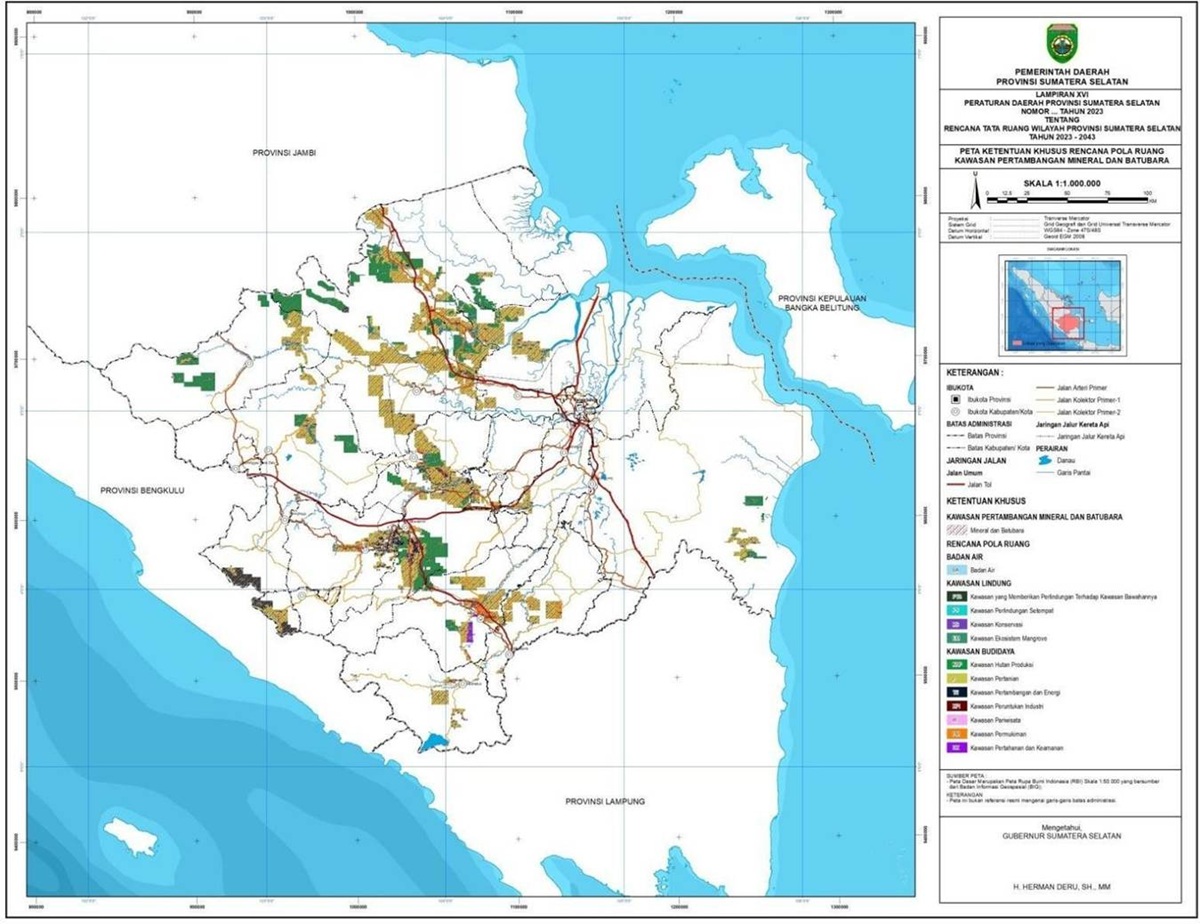Click the Ibukota Provinsi legend symbol
Screen dimensions: 1200x924
coord(958,397)
